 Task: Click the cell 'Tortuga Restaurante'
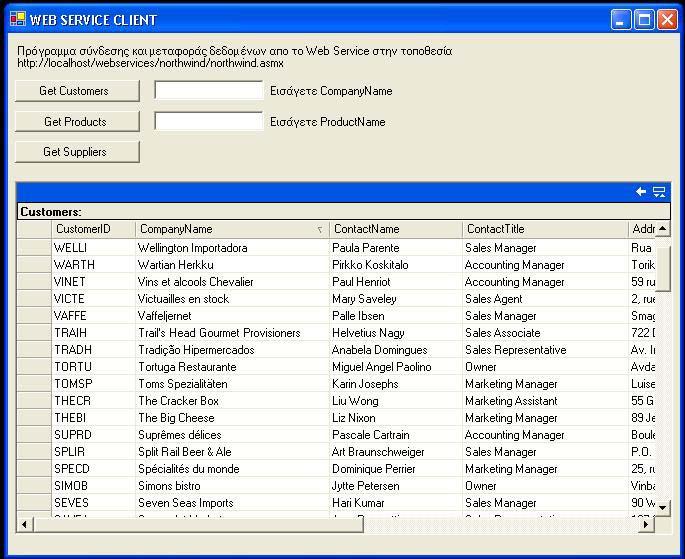[x=232, y=367]
